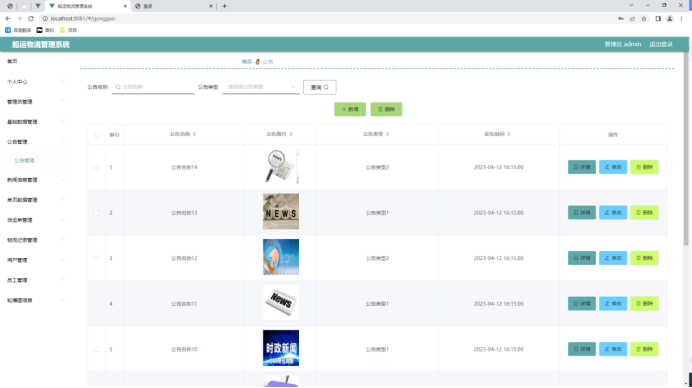Click the share icon in address bar
This screenshot has width=692, height=388.
point(632,19)
